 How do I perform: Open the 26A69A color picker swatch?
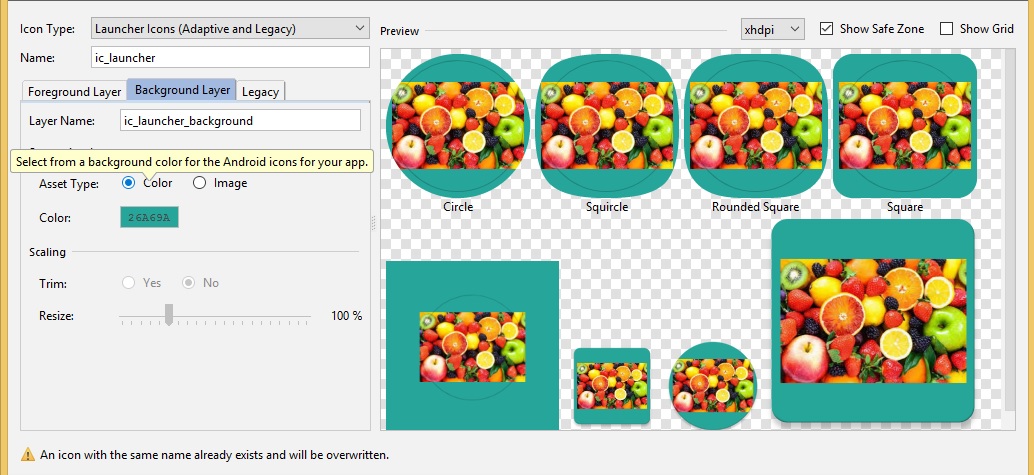pos(149,217)
